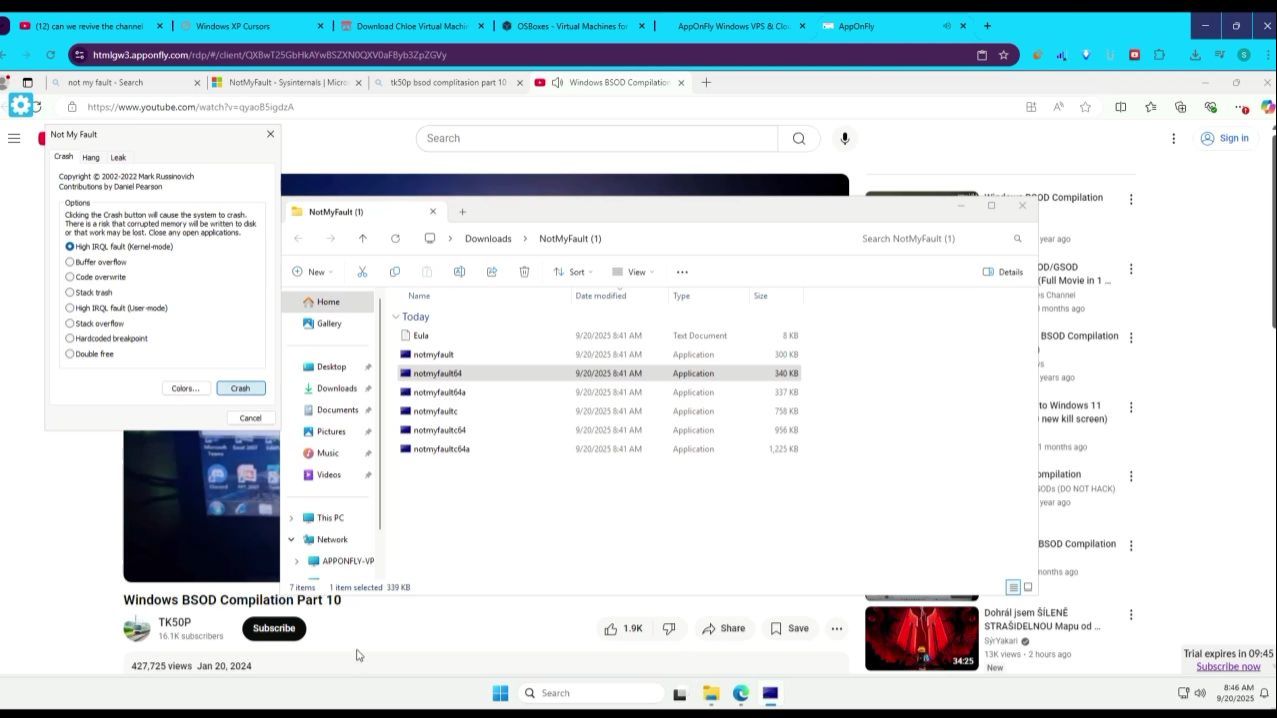
Task: Open the notification bell in the system tray
Action: tap(1265, 693)
